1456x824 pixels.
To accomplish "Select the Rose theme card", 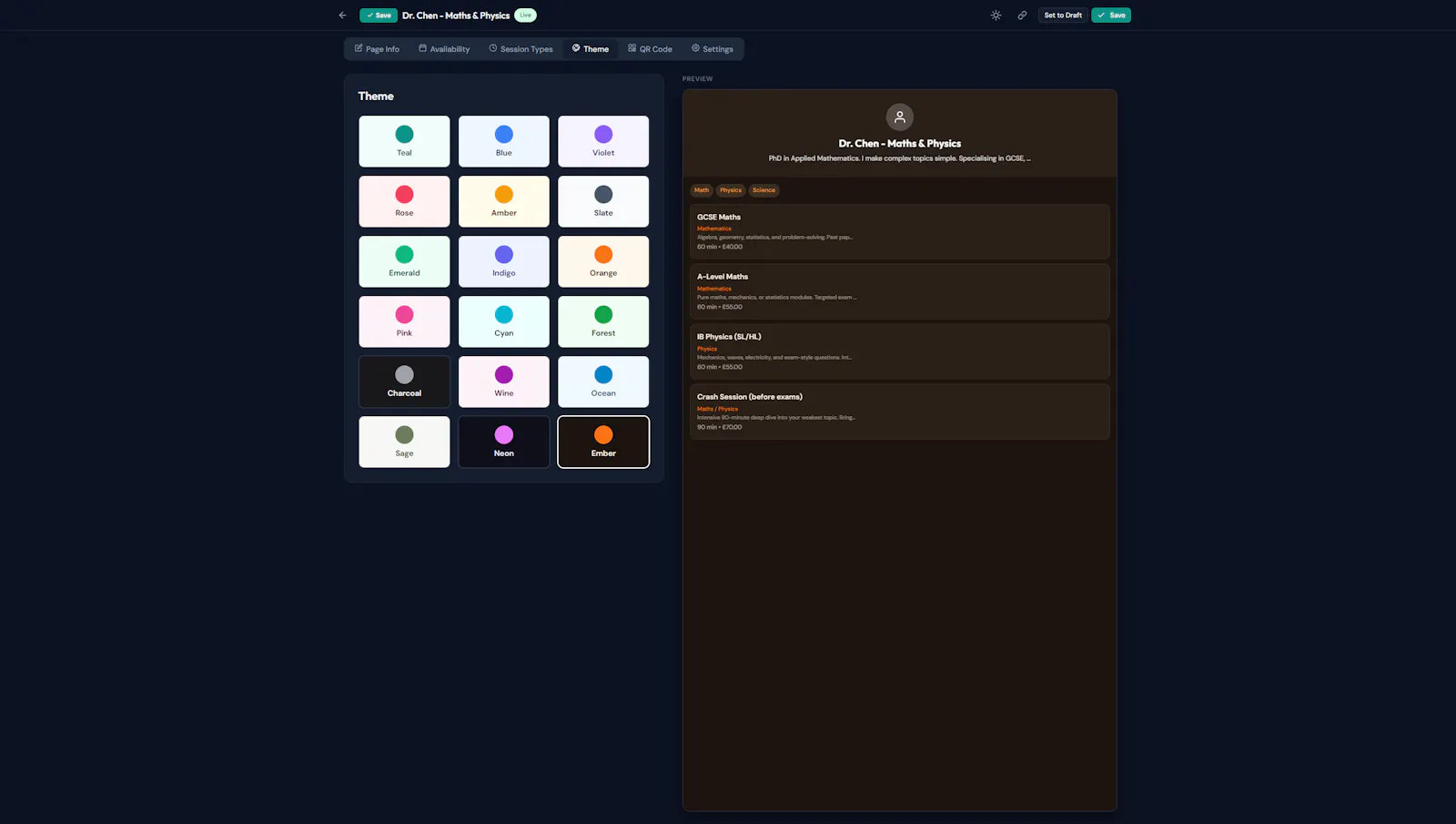I will pyautogui.click(x=404, y=201).
